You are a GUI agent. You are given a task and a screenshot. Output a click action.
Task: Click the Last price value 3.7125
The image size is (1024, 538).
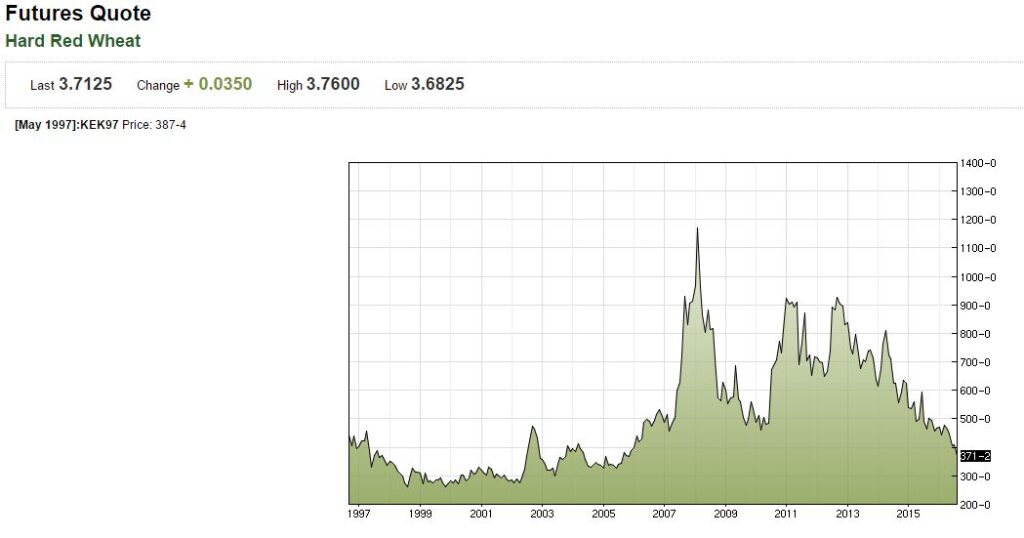pyautogui.click(x=85, y=84)
